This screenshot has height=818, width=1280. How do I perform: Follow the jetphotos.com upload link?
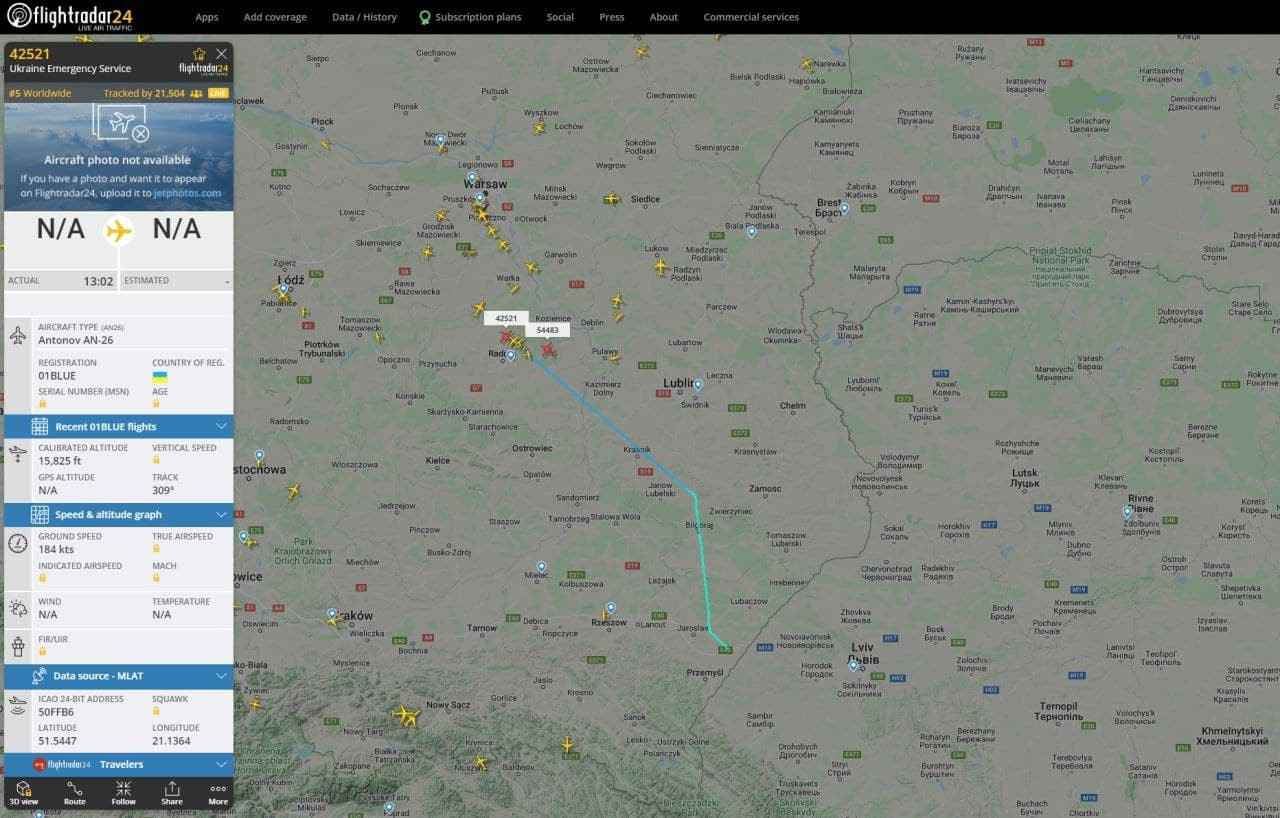point(187,193)
